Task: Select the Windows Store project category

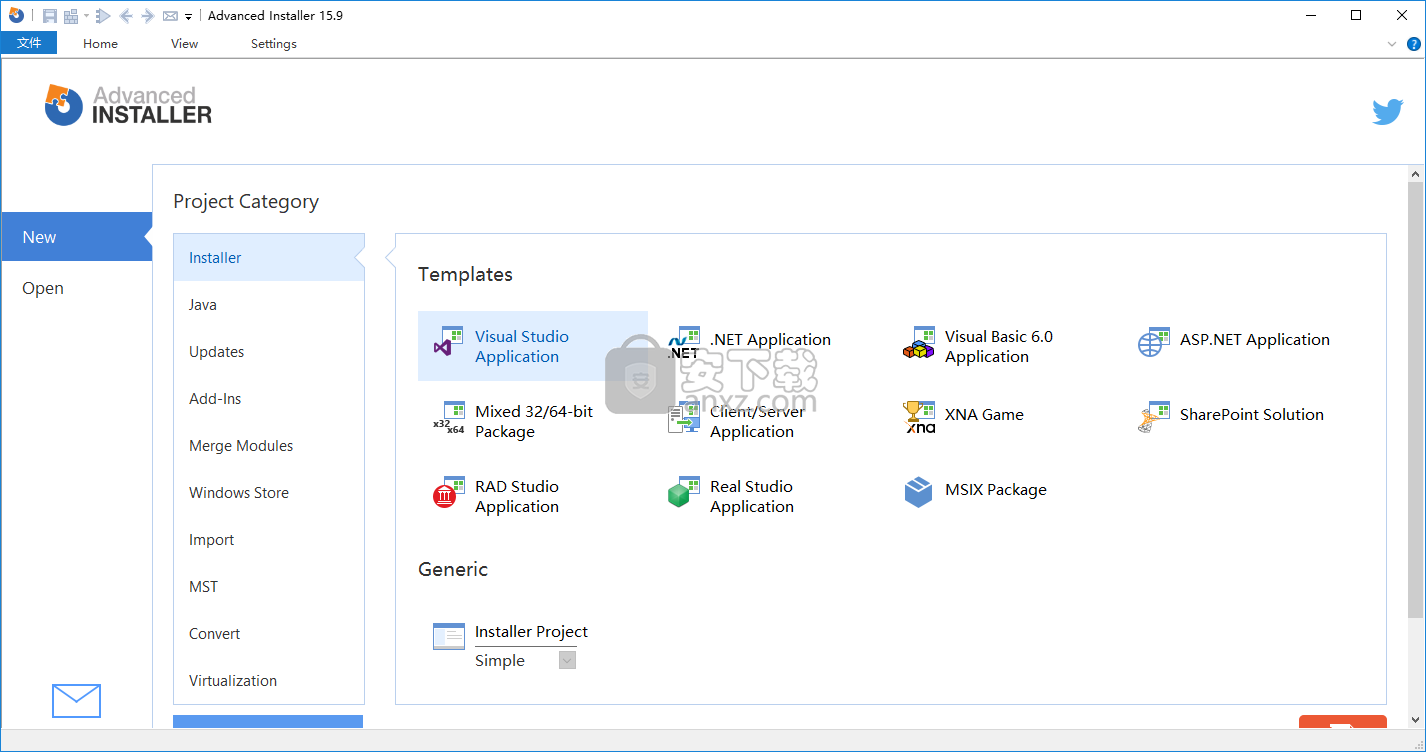Action: (x=269, y=493)
